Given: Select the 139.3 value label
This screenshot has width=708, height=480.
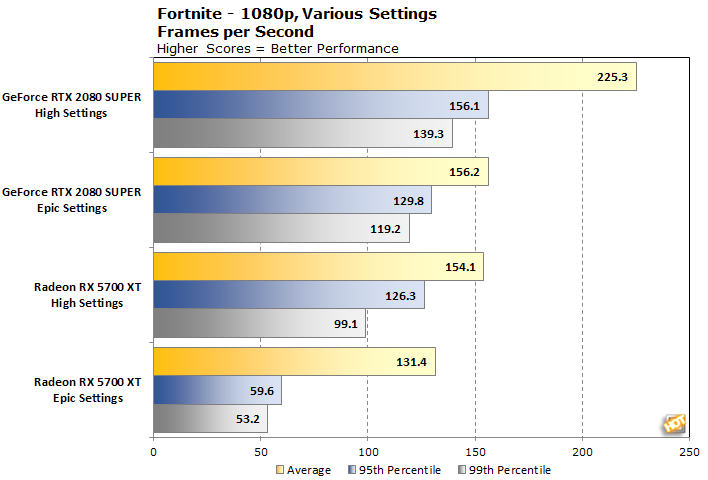Looking at the screenshot, I should pos(429,134).
